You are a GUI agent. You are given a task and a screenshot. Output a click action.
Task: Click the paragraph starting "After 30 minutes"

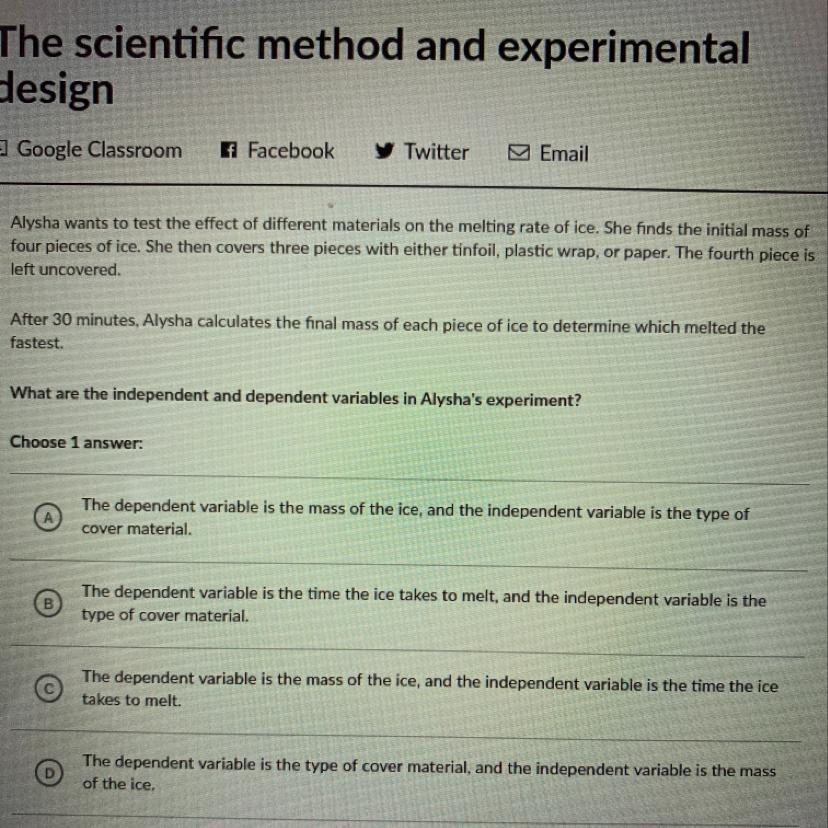387,334
